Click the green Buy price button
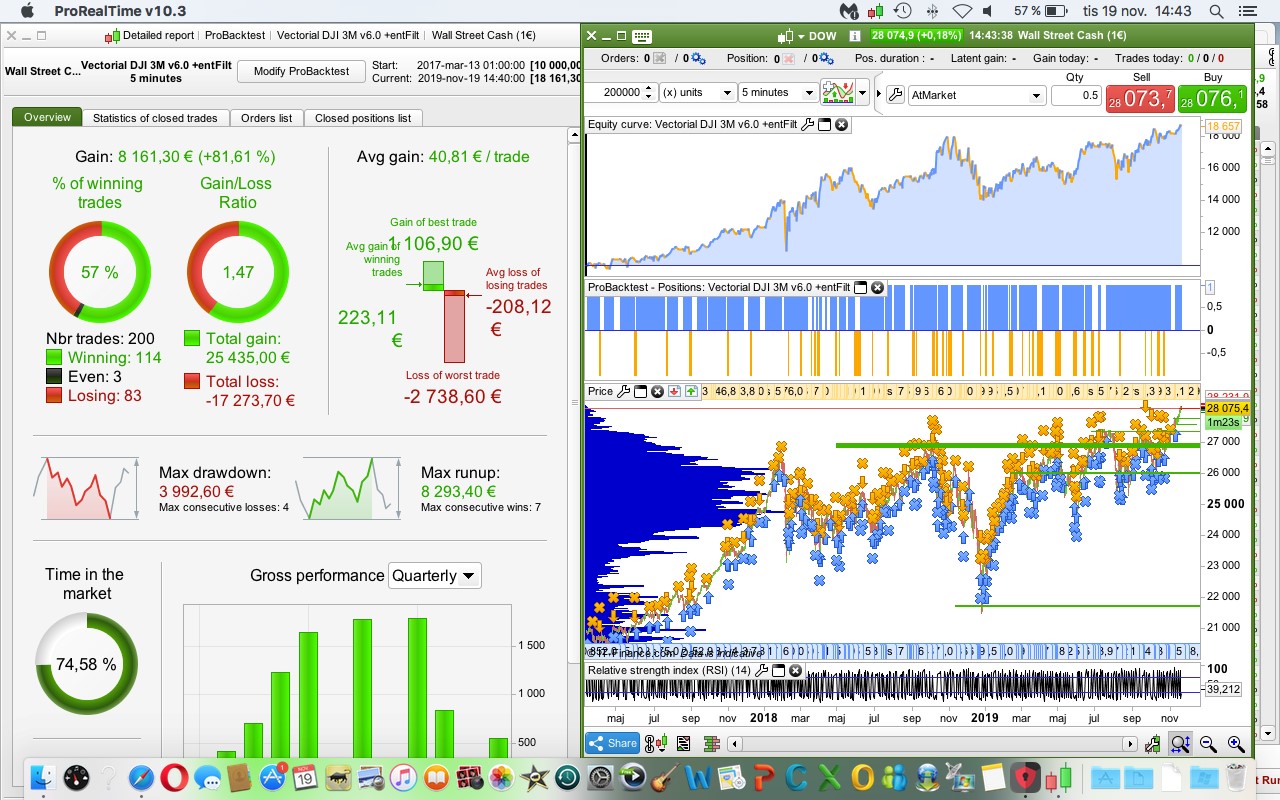 [1213, 99]
